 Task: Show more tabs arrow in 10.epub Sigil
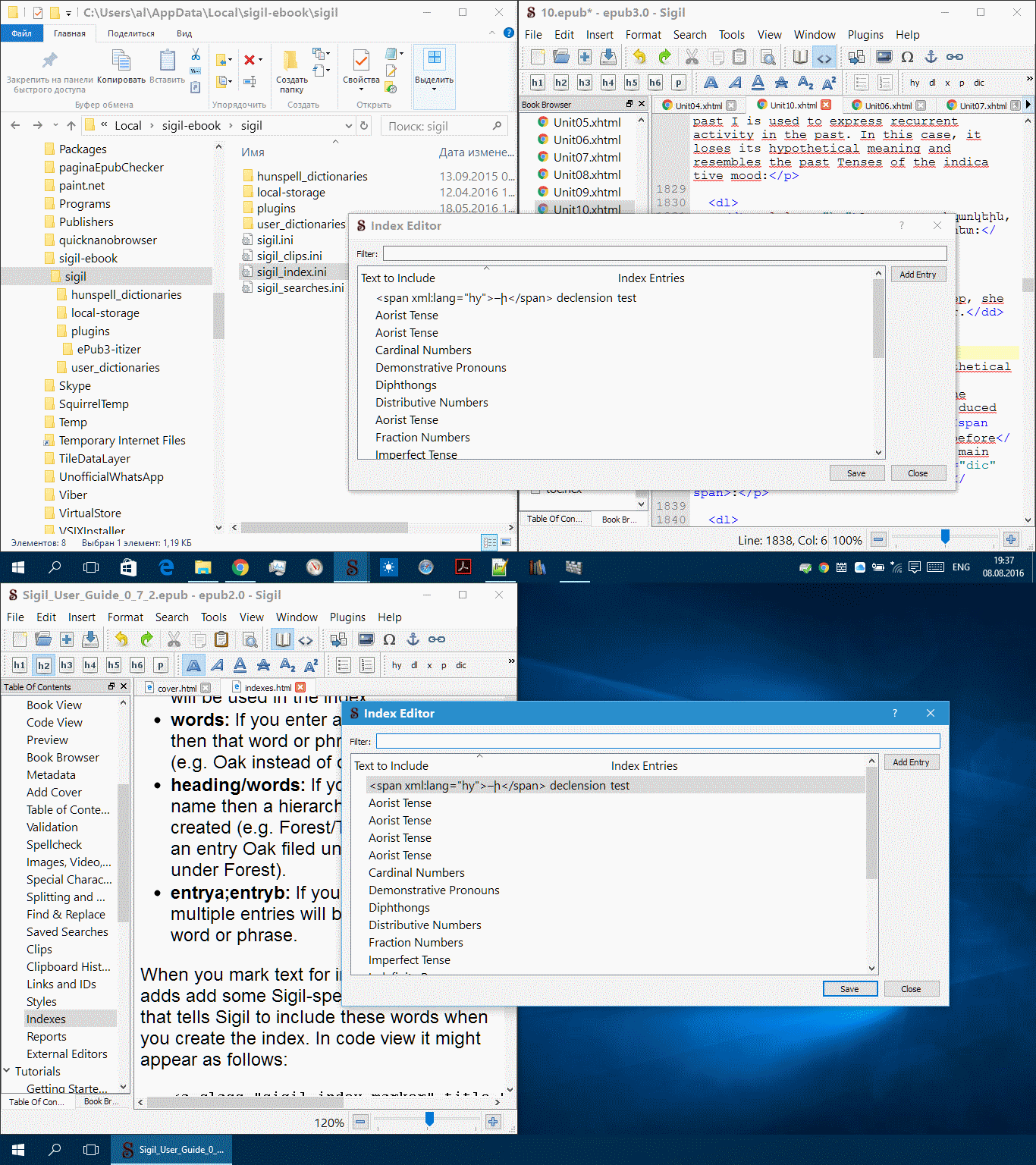click(1028, 105)
